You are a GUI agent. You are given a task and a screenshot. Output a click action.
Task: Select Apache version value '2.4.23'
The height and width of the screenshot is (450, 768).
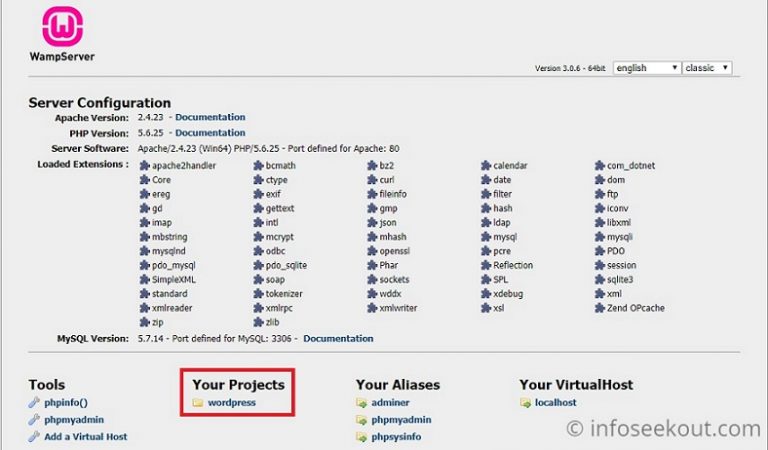pos(150,117)
